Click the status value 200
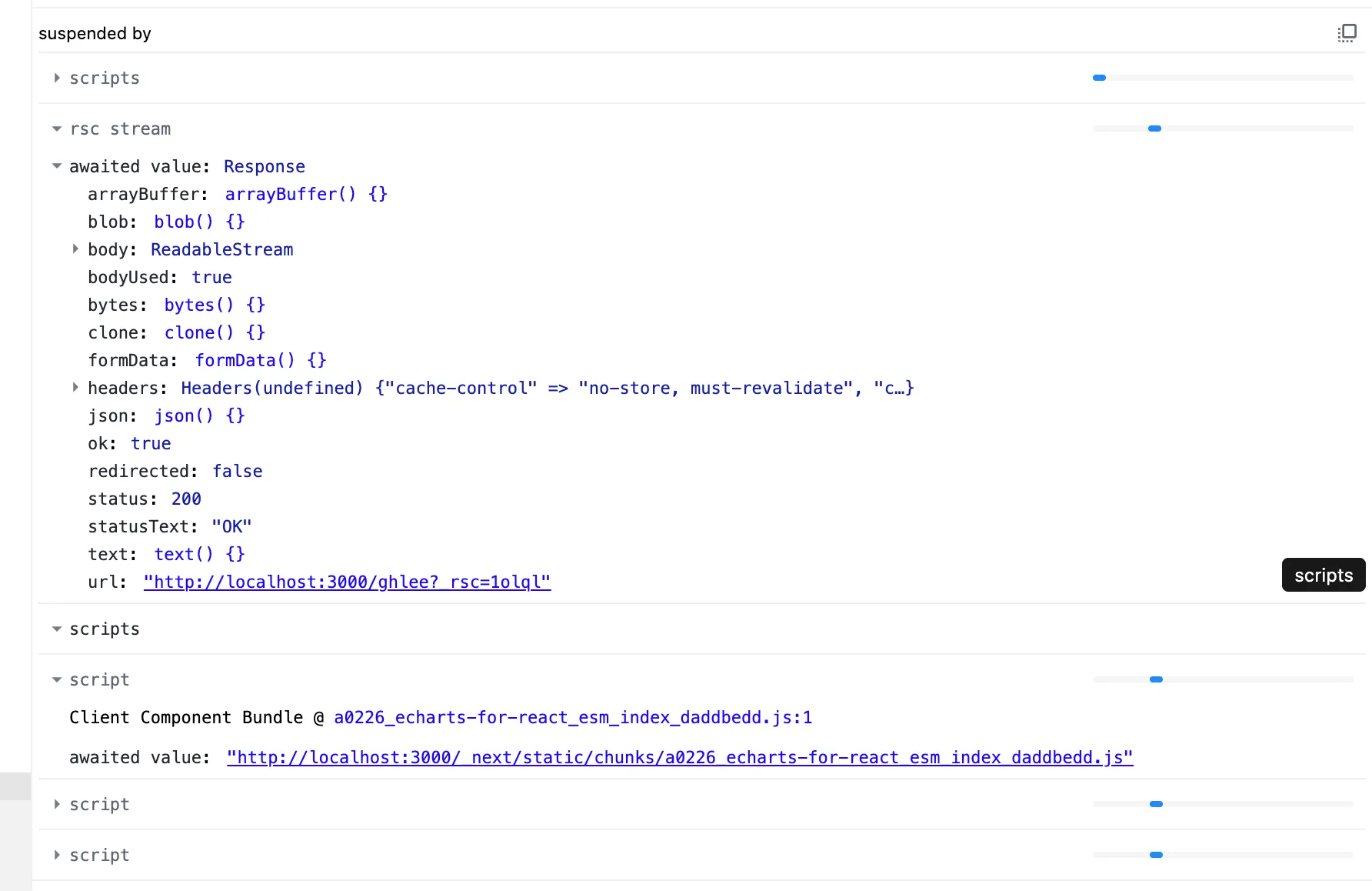Viewport: 1372px width, 891px height. tap(186, 499)
